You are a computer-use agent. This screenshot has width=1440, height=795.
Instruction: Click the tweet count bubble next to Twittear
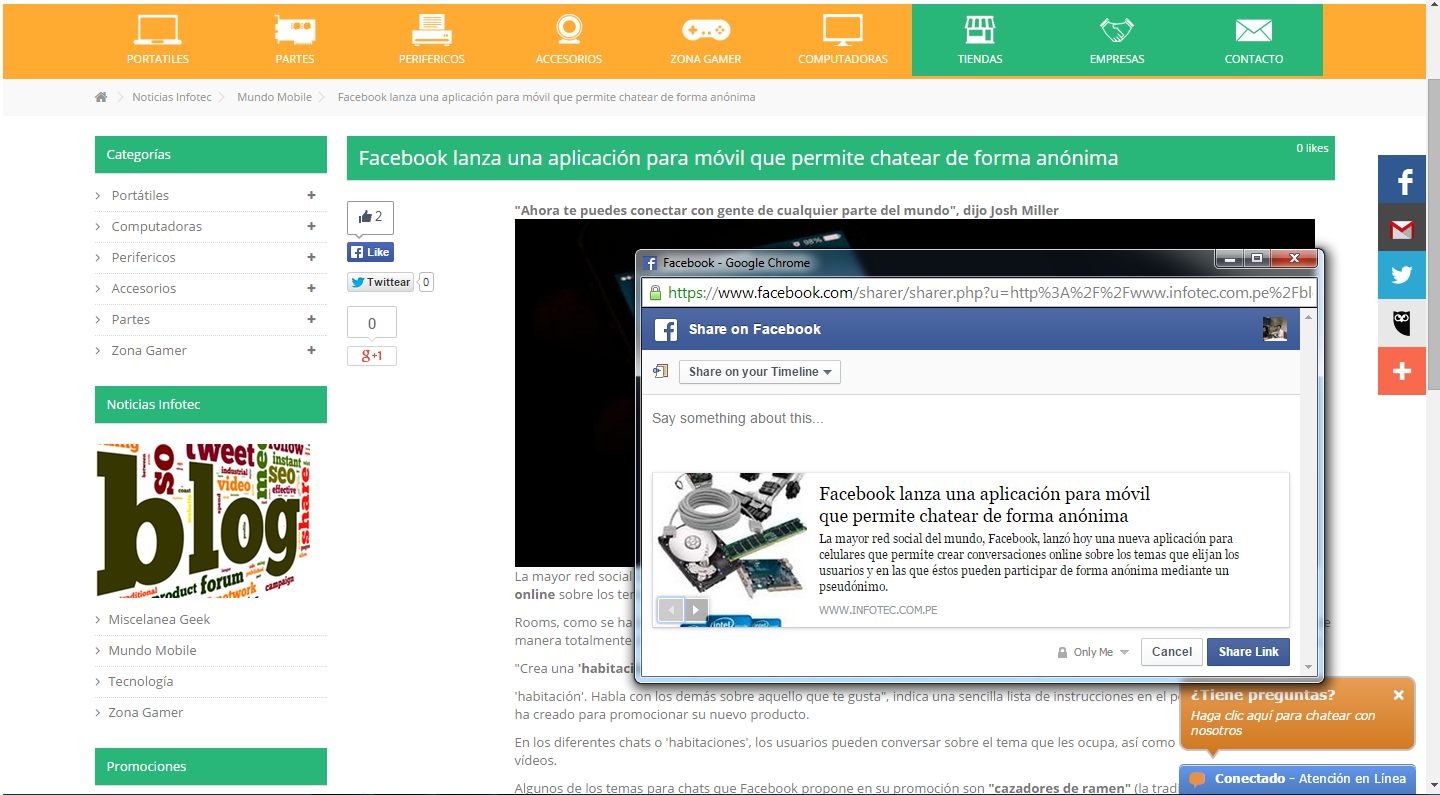426,282
